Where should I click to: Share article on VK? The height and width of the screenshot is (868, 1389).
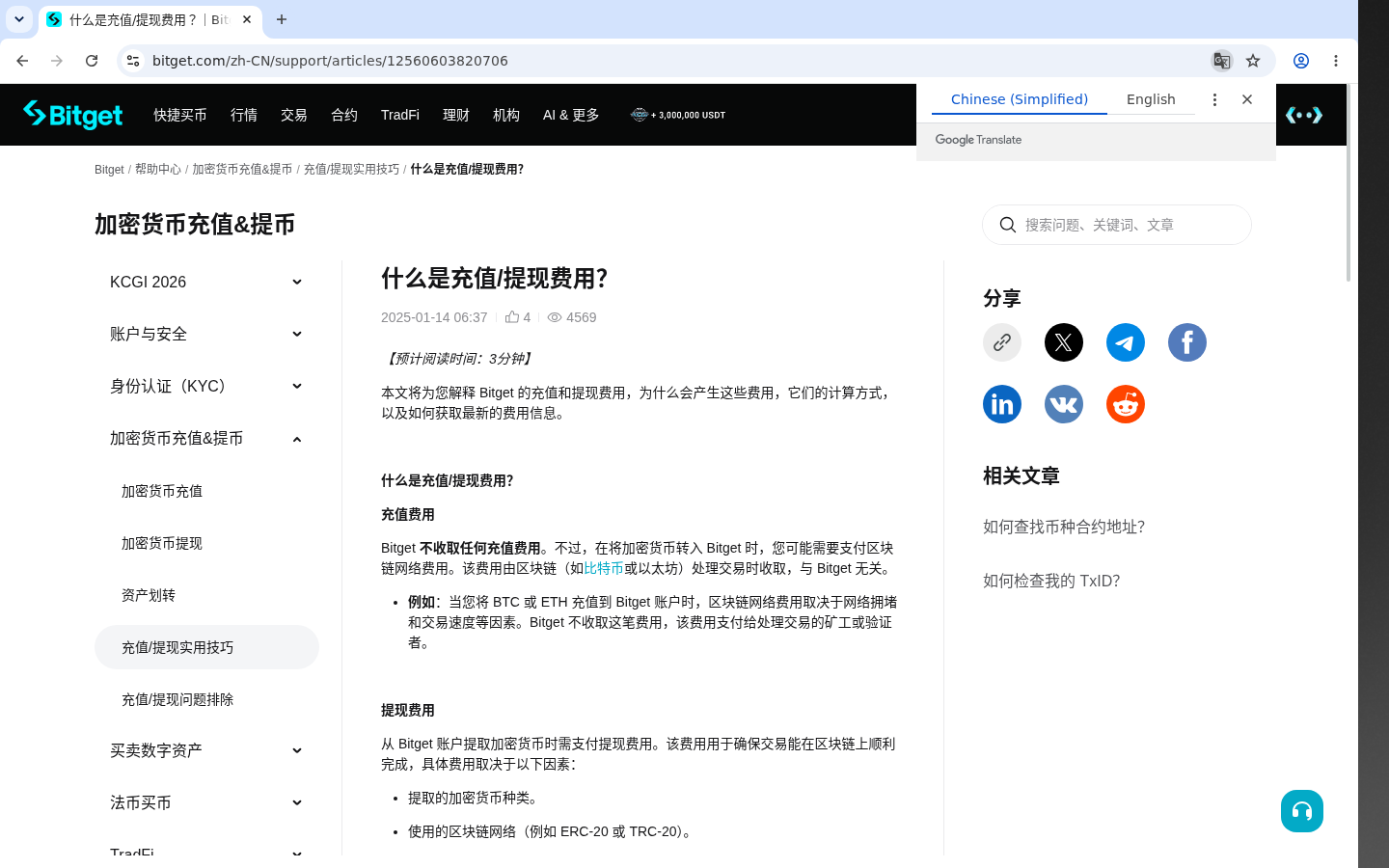click(1064, 404)
